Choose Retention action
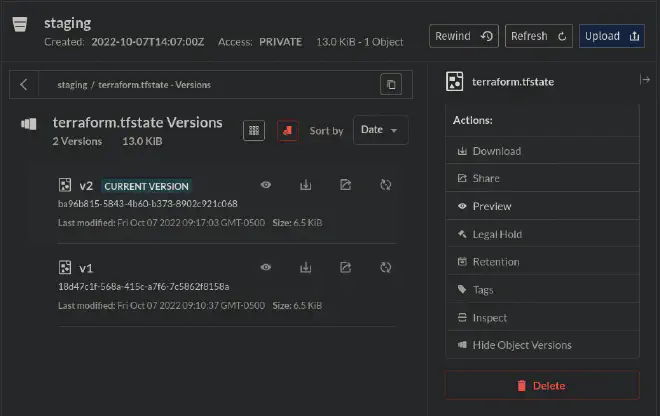 point(542,262)
